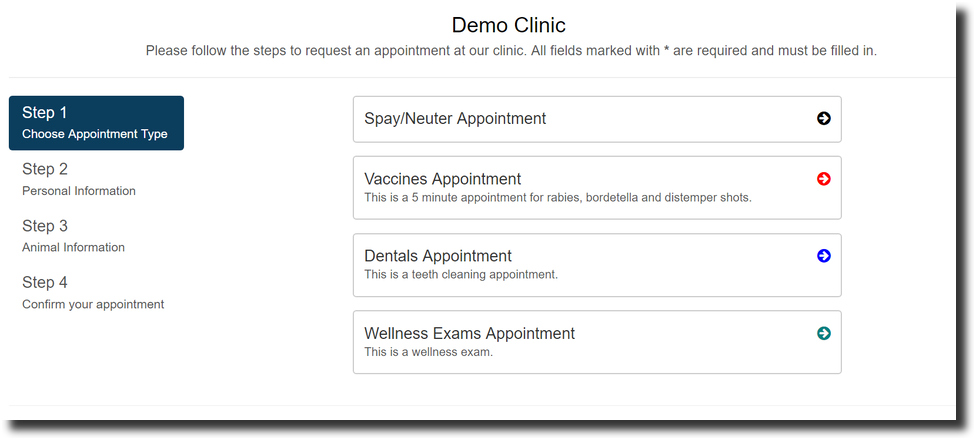Click the red arrow icon for Vaccines

[x=823, y=179]
